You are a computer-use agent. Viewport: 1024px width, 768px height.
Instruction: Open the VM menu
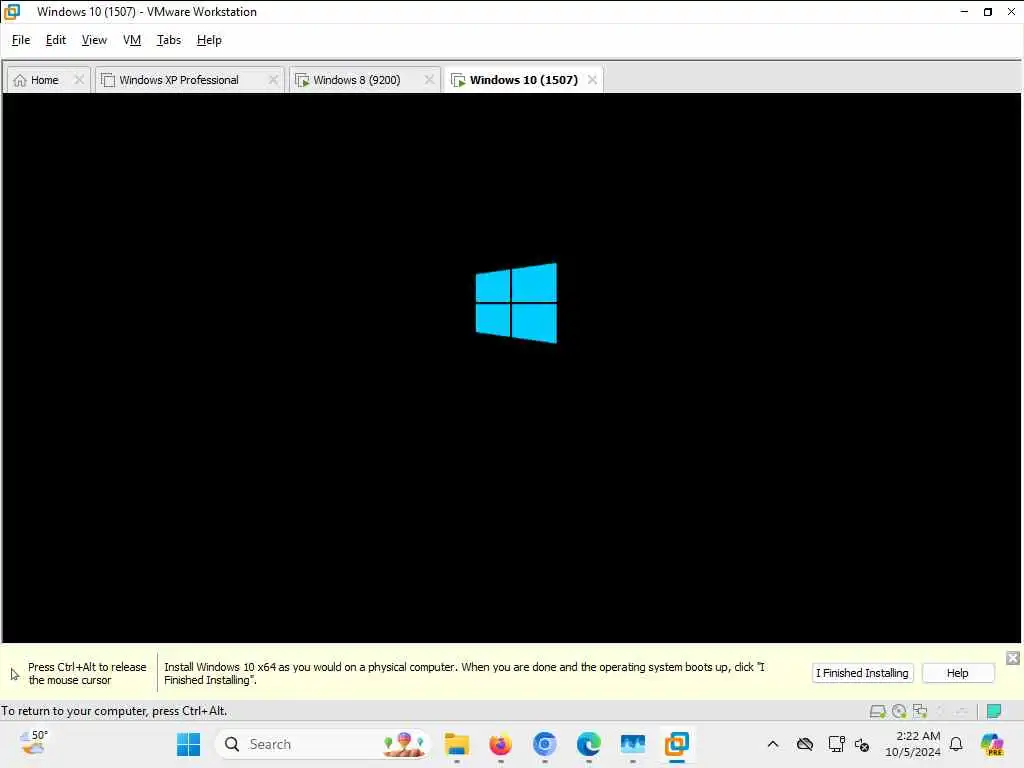132,40
